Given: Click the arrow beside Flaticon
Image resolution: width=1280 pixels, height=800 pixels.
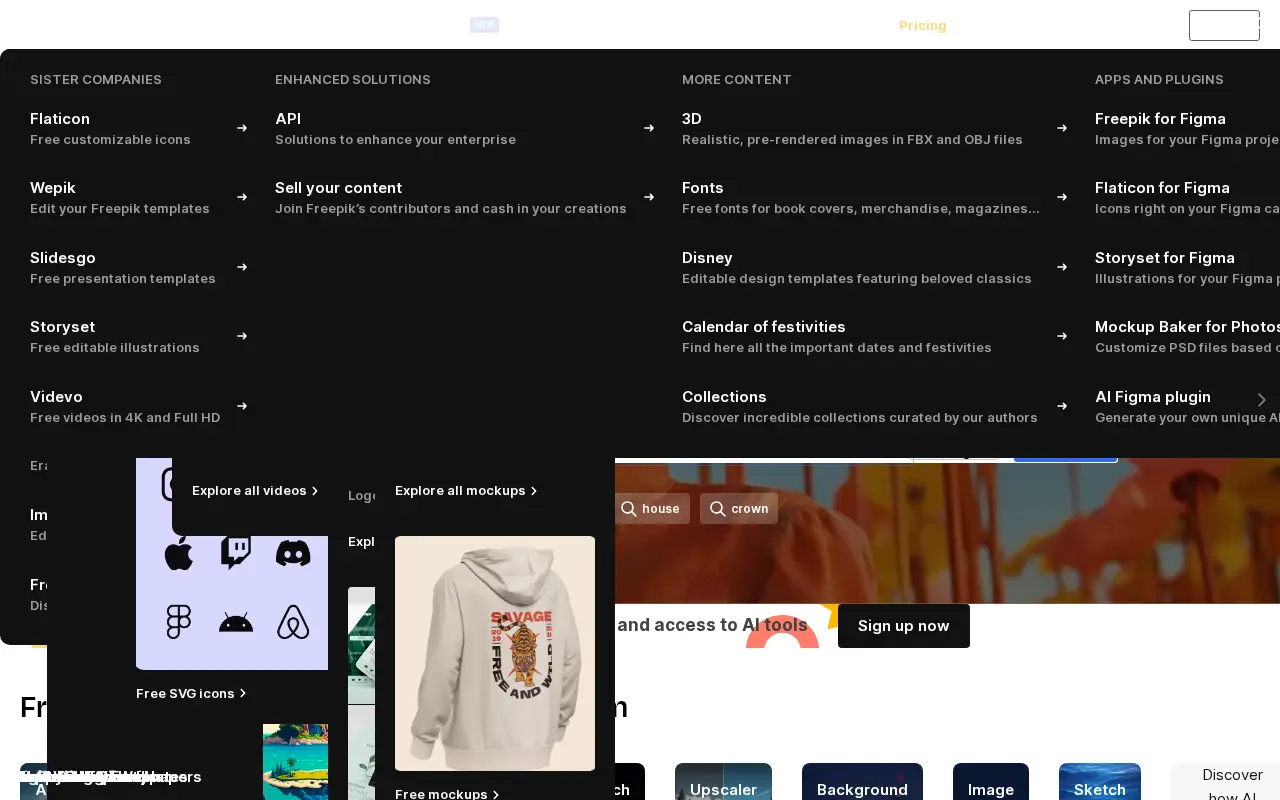Looking at the screenshot, I should tap(242, 128).
